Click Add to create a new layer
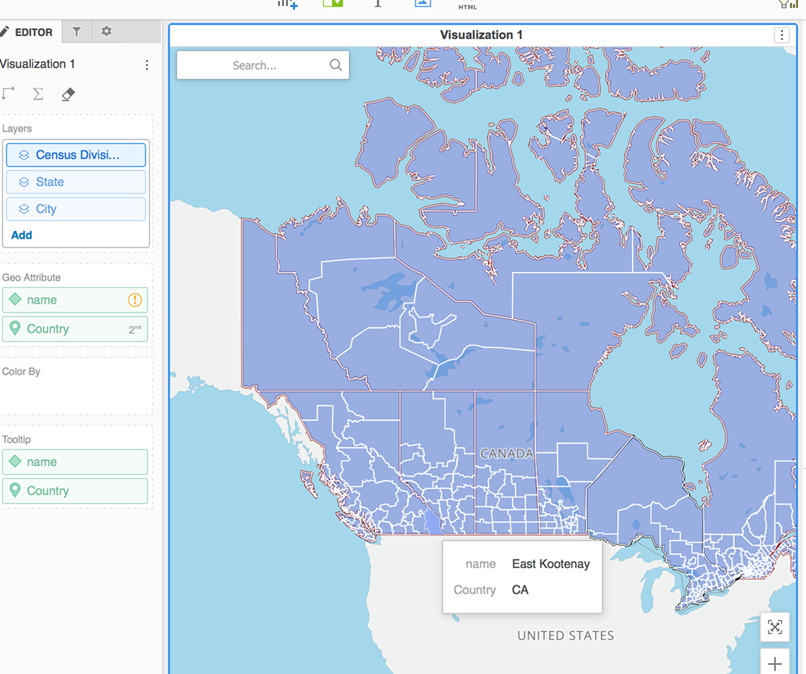This screenshot has width=806, height=674. tap(22, 235)
